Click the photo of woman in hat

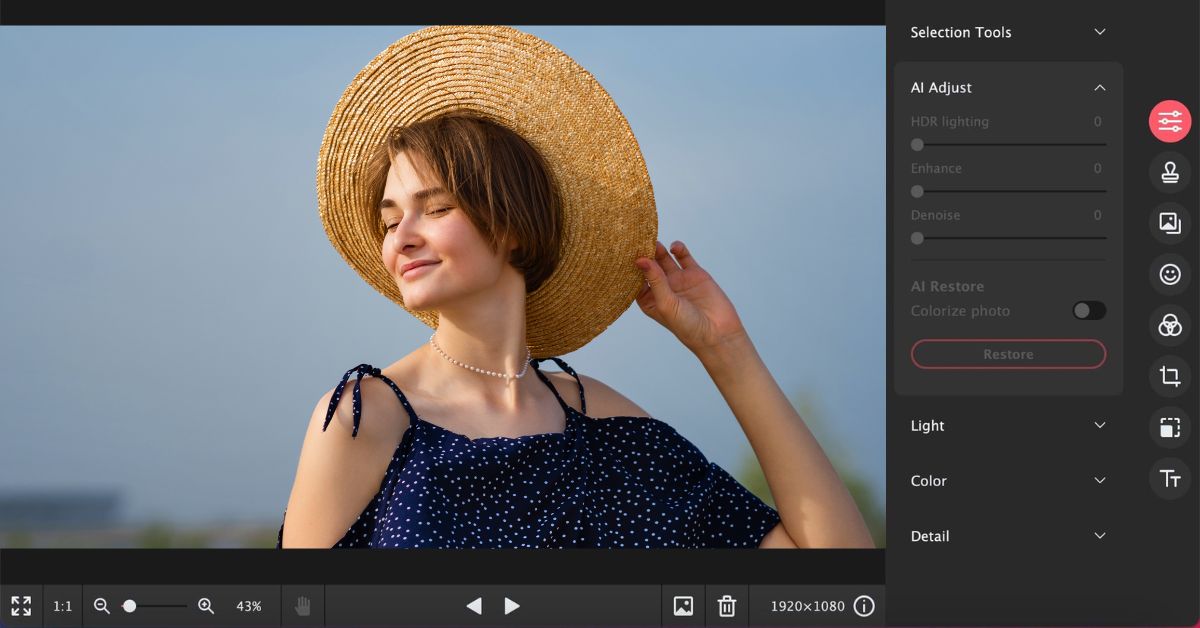pos(442,287)
